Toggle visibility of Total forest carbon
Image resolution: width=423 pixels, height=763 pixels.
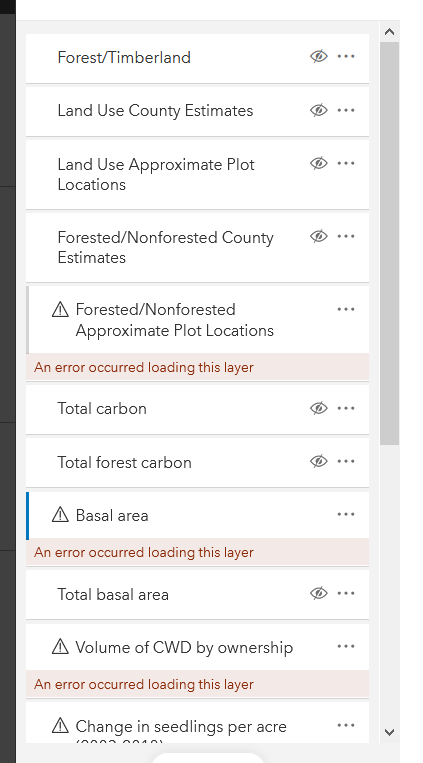click(x=319, y=461)
